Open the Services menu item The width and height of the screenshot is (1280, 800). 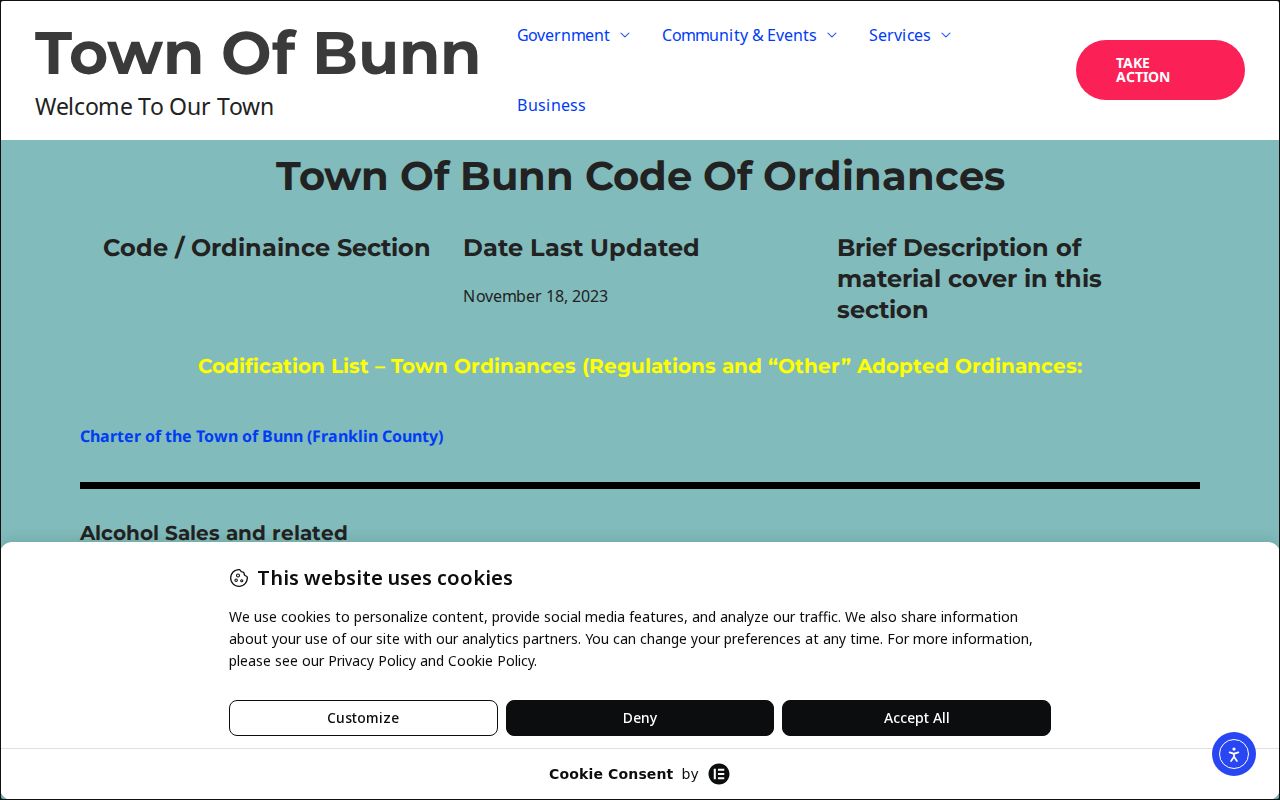[x=899, y=35]
